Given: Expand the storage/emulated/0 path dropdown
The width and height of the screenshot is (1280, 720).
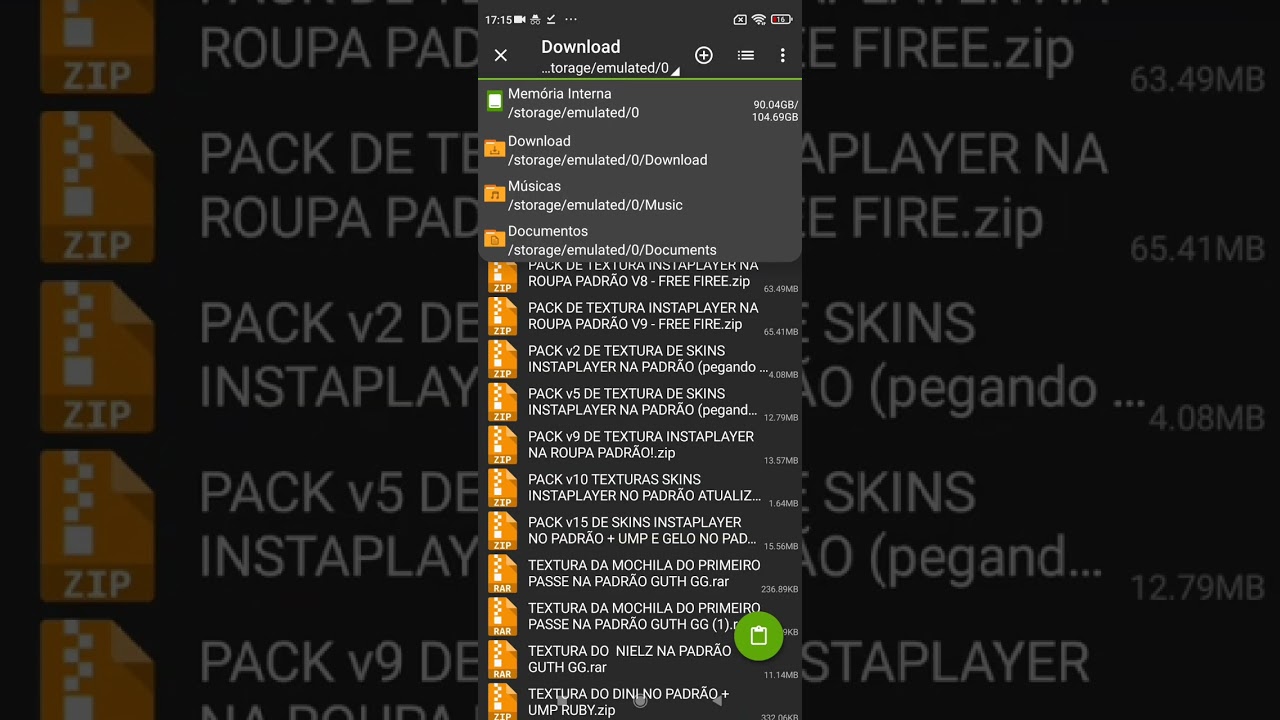Looking at the screenshot, I should (610, 69).
